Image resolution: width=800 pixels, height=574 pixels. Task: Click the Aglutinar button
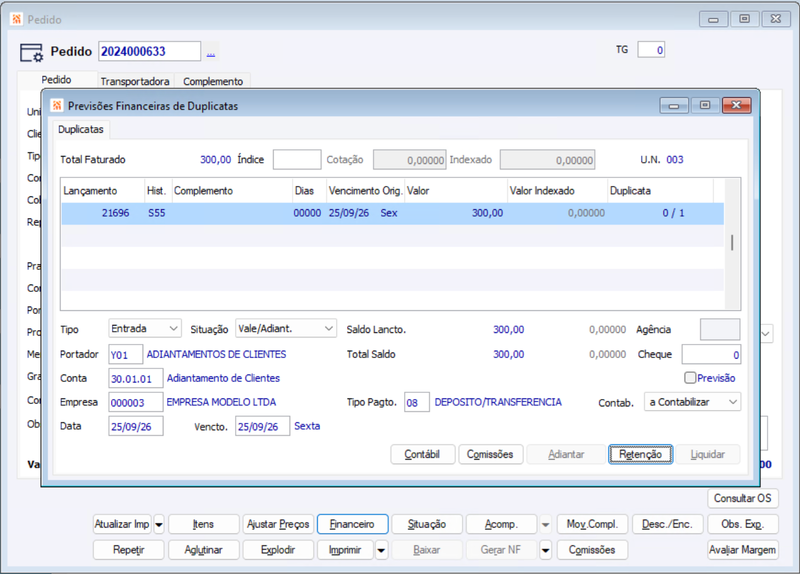(x=204, y=550)
